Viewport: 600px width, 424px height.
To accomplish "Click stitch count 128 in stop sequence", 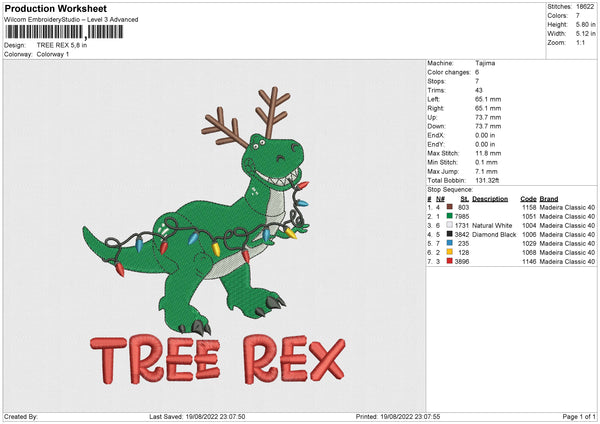I will coord(463,253).
